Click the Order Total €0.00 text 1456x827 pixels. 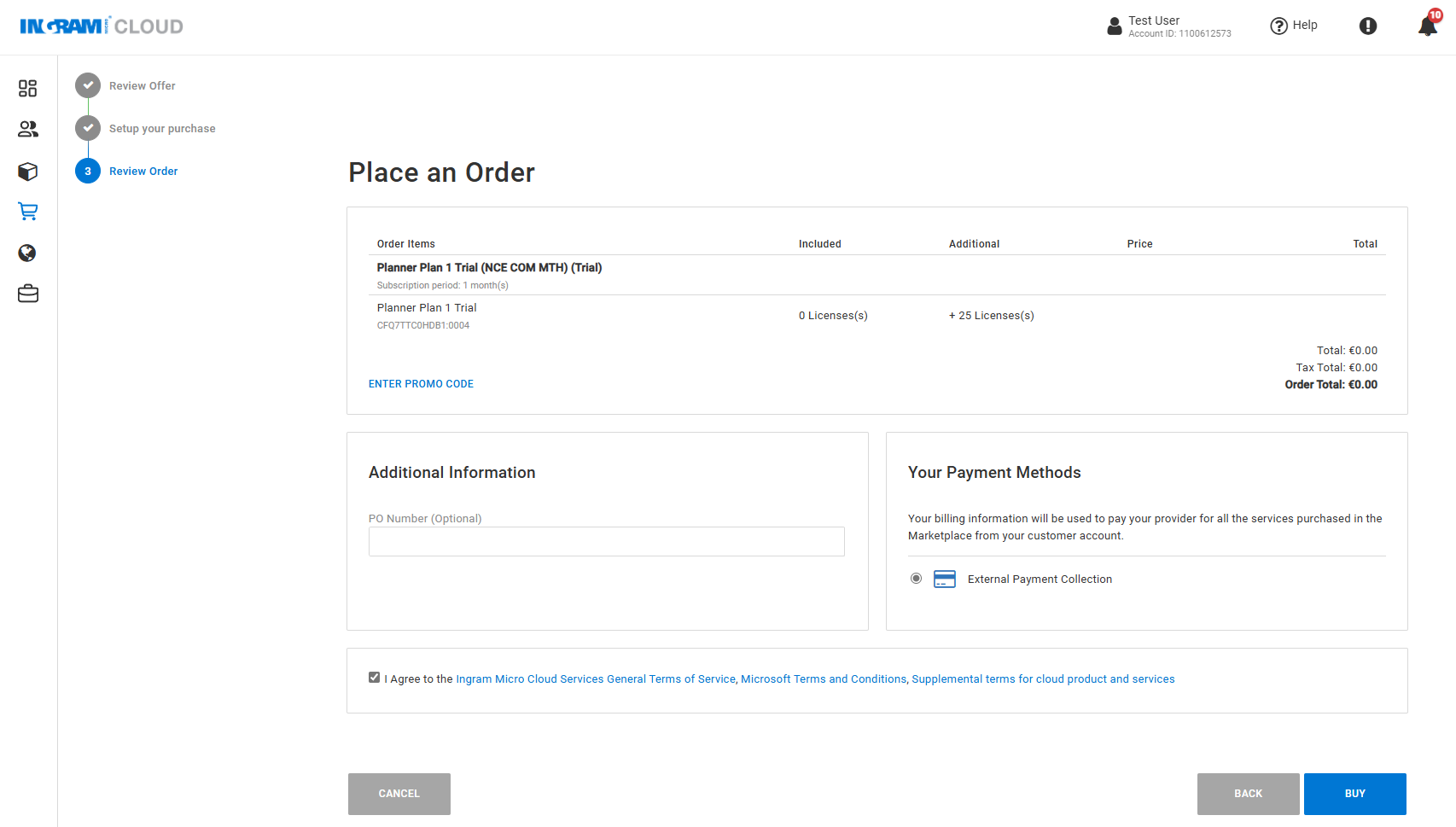[x=1331, y=385]
